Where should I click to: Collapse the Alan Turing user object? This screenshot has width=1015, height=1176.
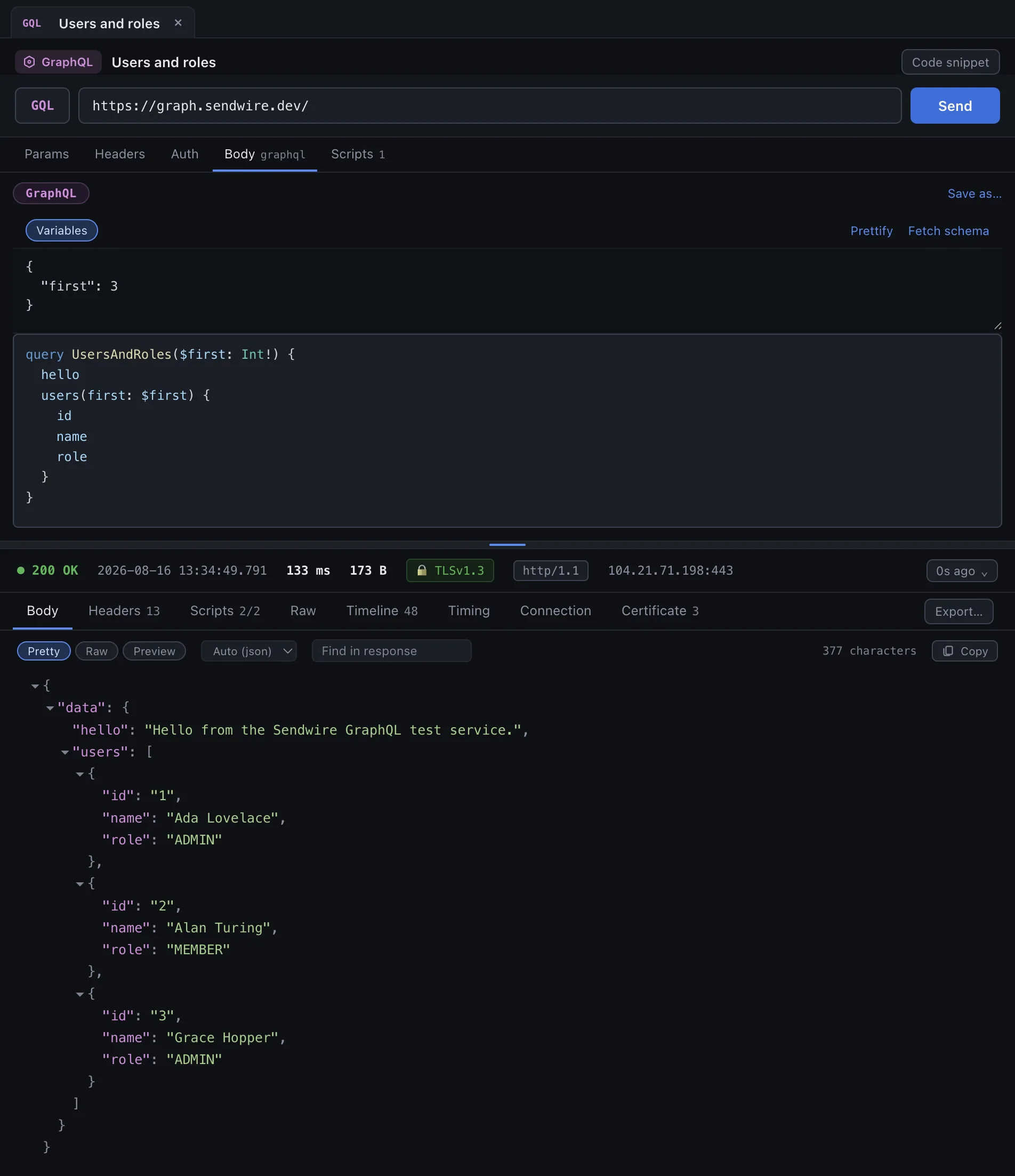click(80, 884)
